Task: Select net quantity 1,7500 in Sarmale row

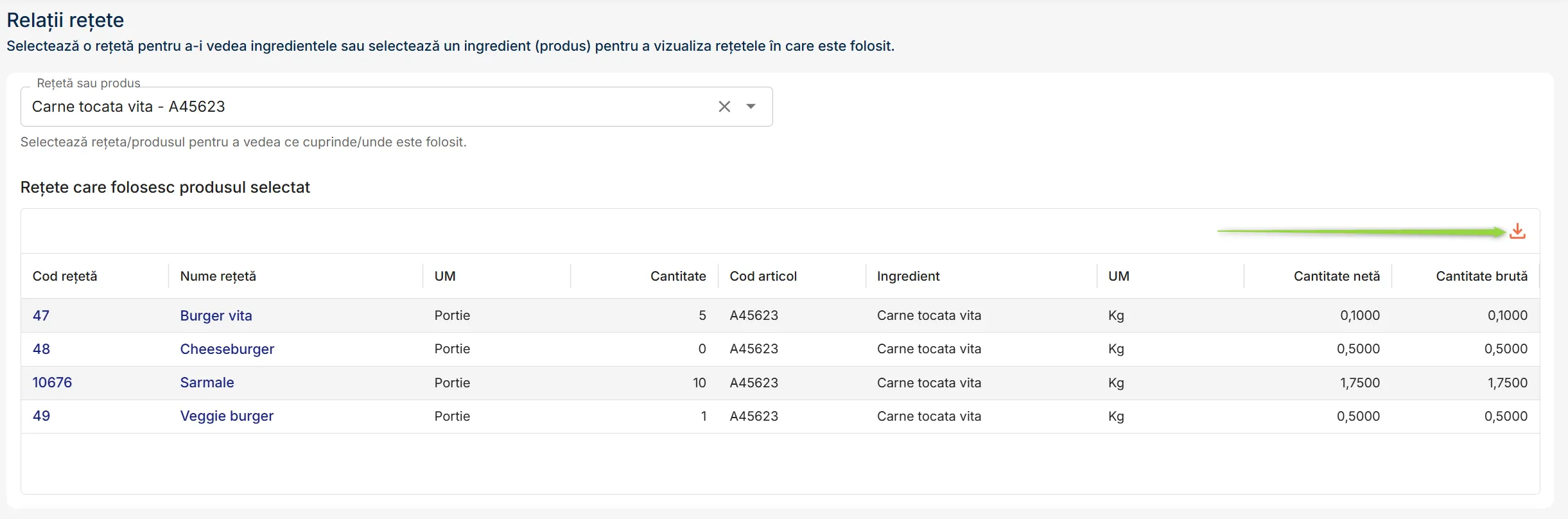Action: click(1360, 383)
